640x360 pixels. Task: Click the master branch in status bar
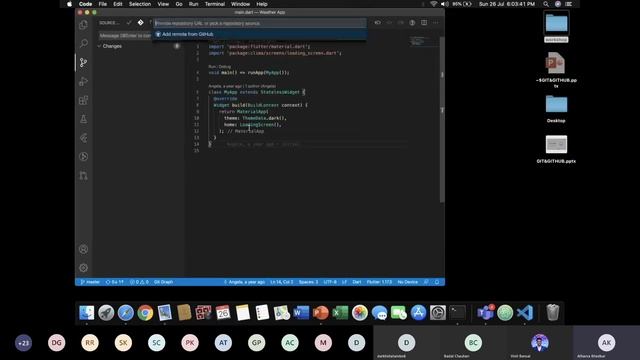pos(90,282)
